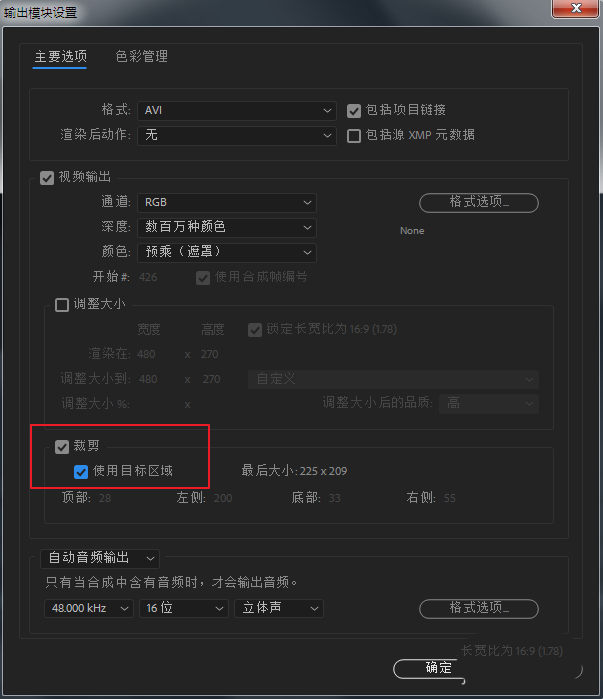Open the 通道 RGB dropdown
603x699 pixels.
pos(227,202)
